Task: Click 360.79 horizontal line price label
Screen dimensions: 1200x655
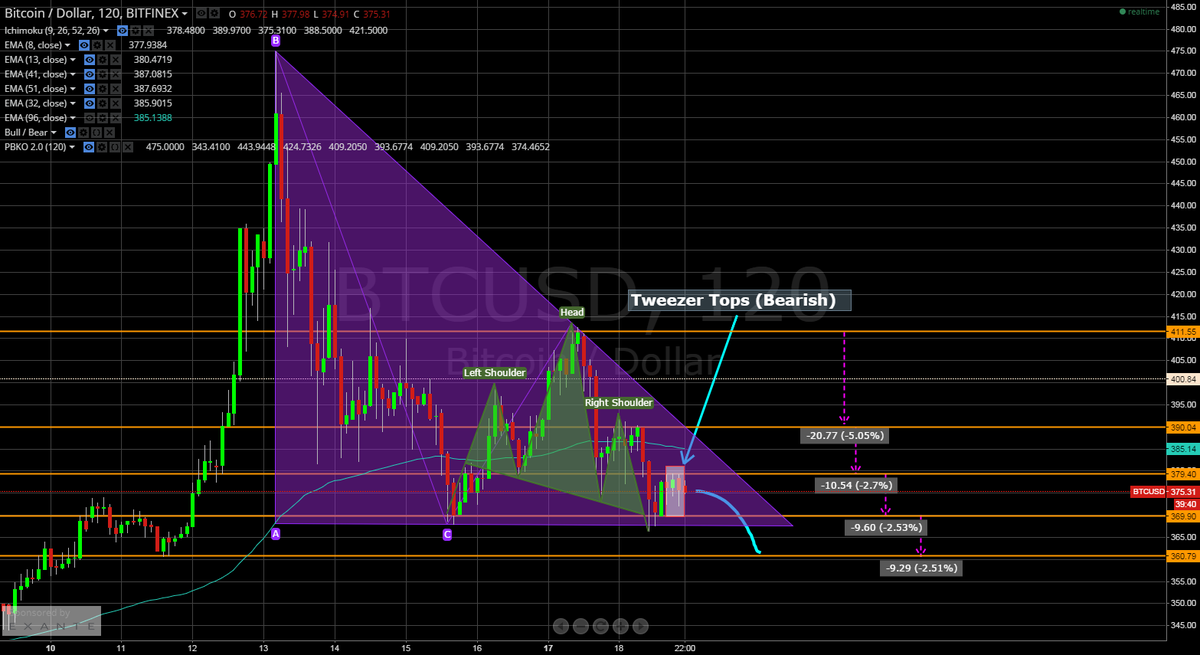Action: (1182, 556)
